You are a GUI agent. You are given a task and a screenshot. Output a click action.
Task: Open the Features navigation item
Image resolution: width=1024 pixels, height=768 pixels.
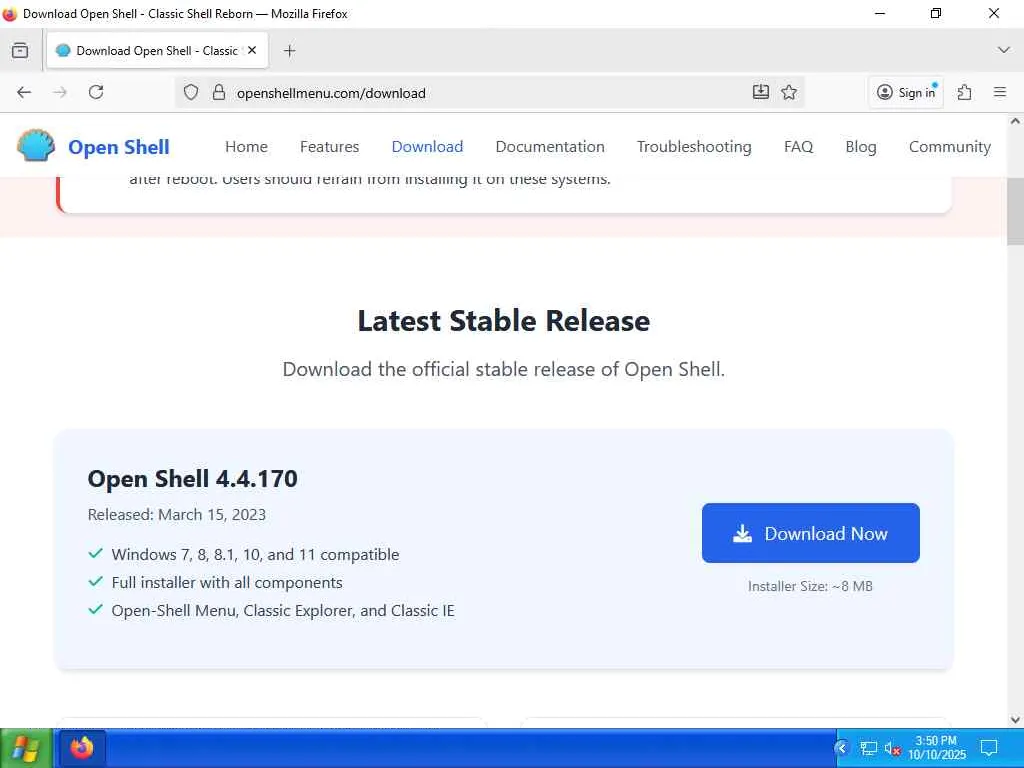pos(329,146)
